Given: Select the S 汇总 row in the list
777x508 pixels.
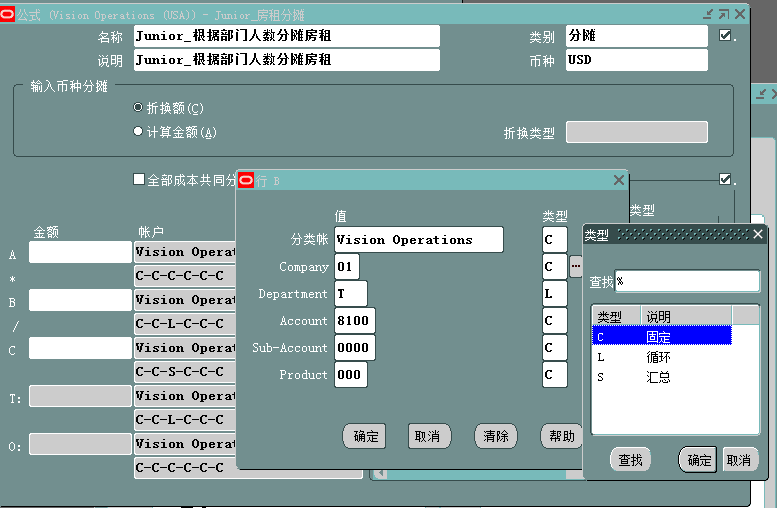Looking at the screenshot, I should [x=662, y=377].
